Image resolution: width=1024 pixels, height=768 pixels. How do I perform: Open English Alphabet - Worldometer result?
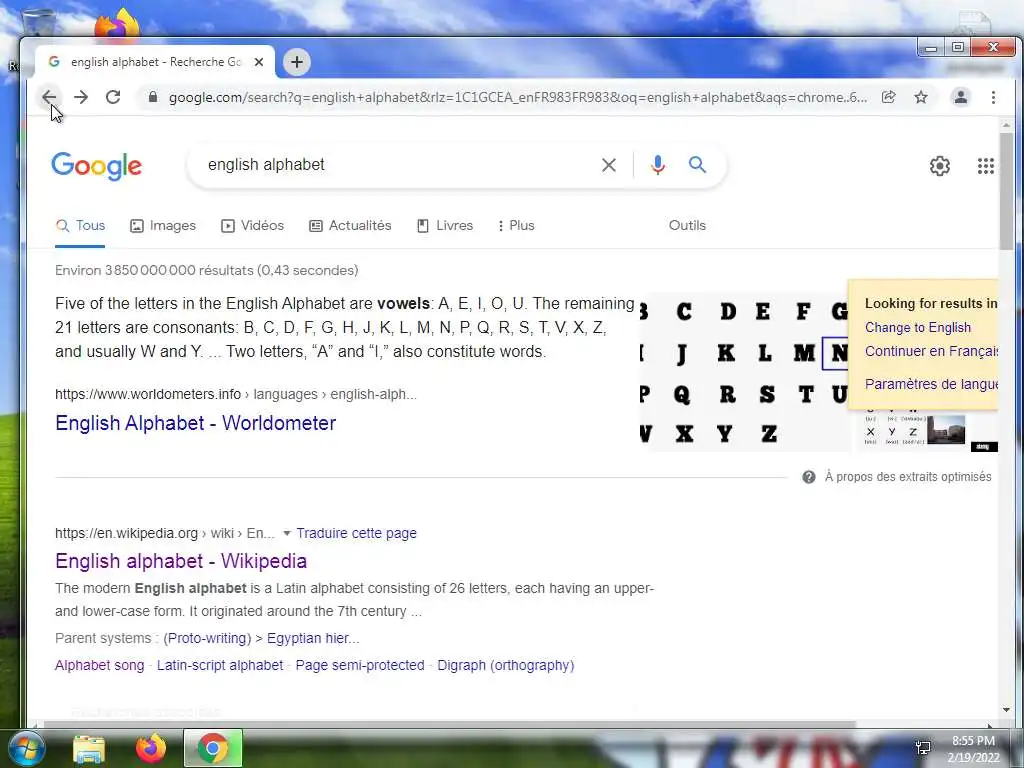pyautogui.click(x=195, y=423)
